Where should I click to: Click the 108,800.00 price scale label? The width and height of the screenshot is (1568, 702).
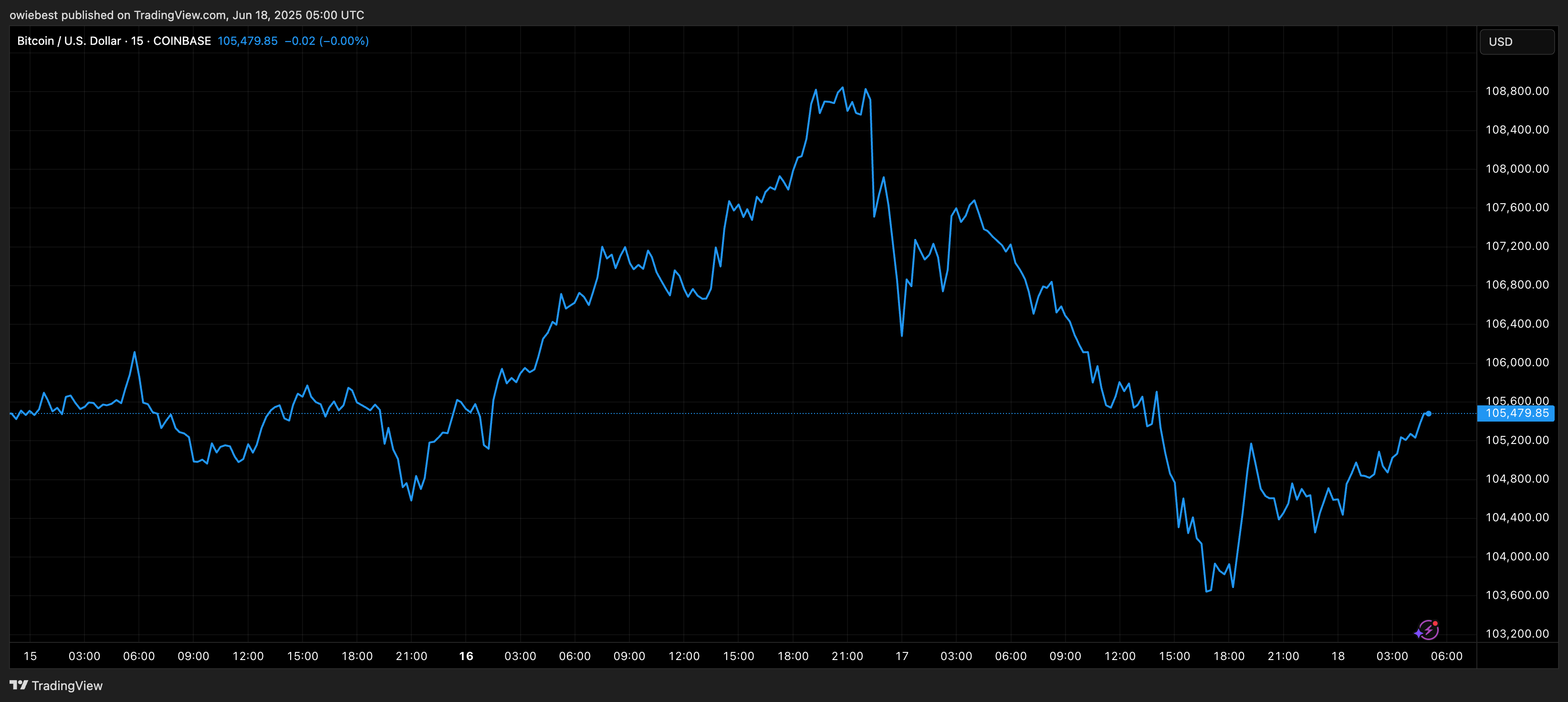click(1516, 91)
